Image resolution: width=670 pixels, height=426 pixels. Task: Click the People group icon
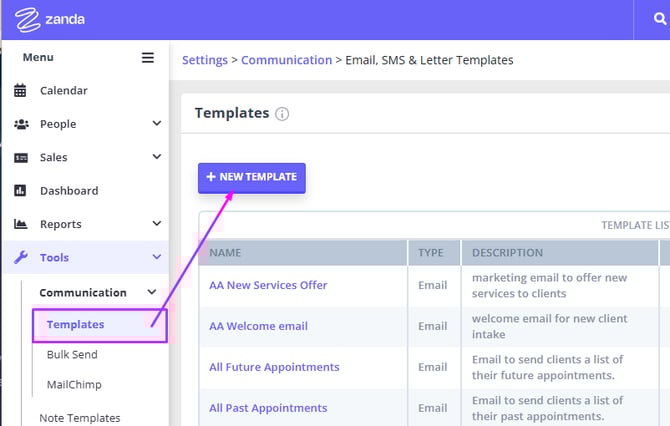[20, 124]
